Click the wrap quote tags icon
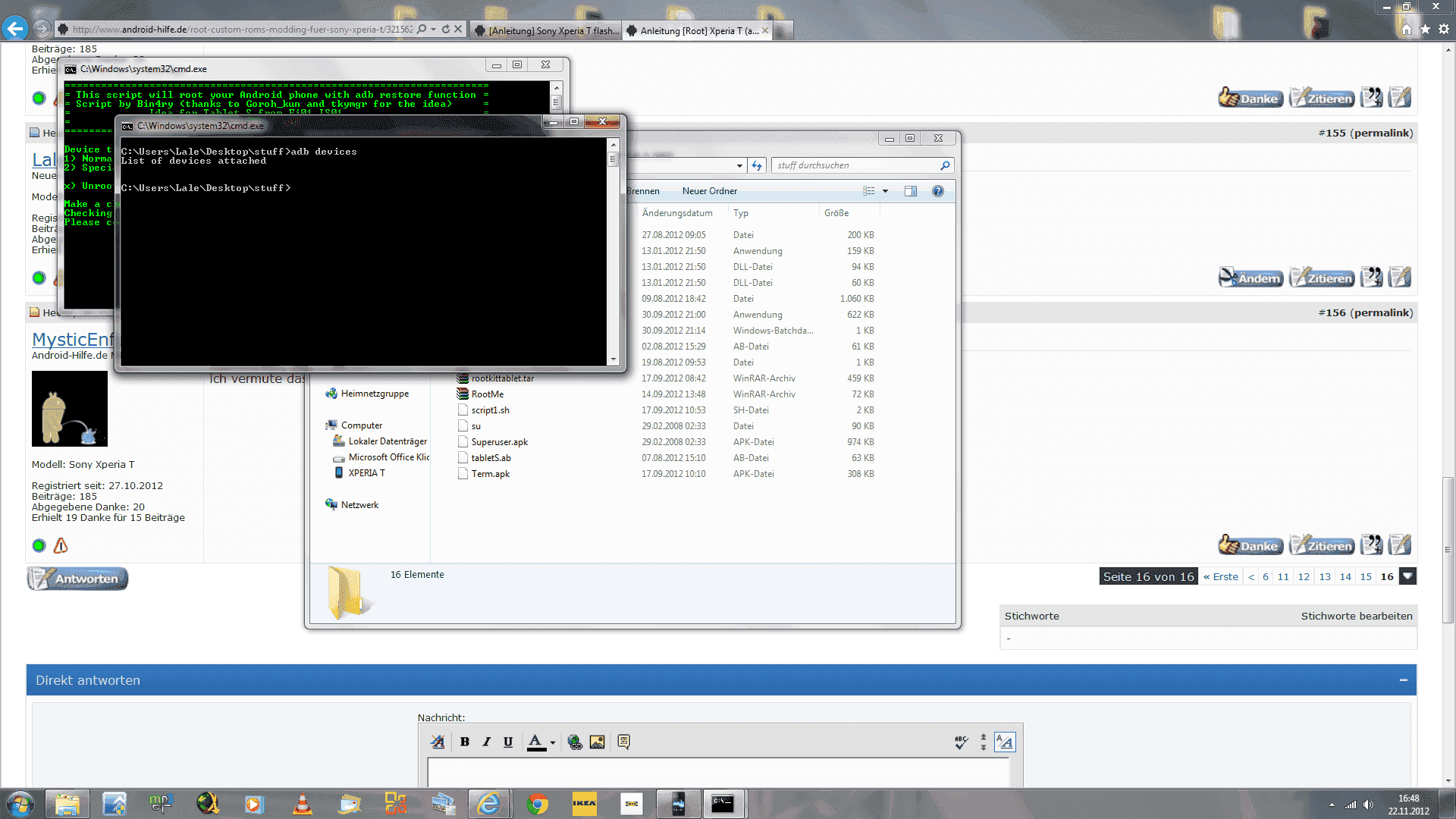Viewport: 1456px width, 819px height. [x=624, y=742]
